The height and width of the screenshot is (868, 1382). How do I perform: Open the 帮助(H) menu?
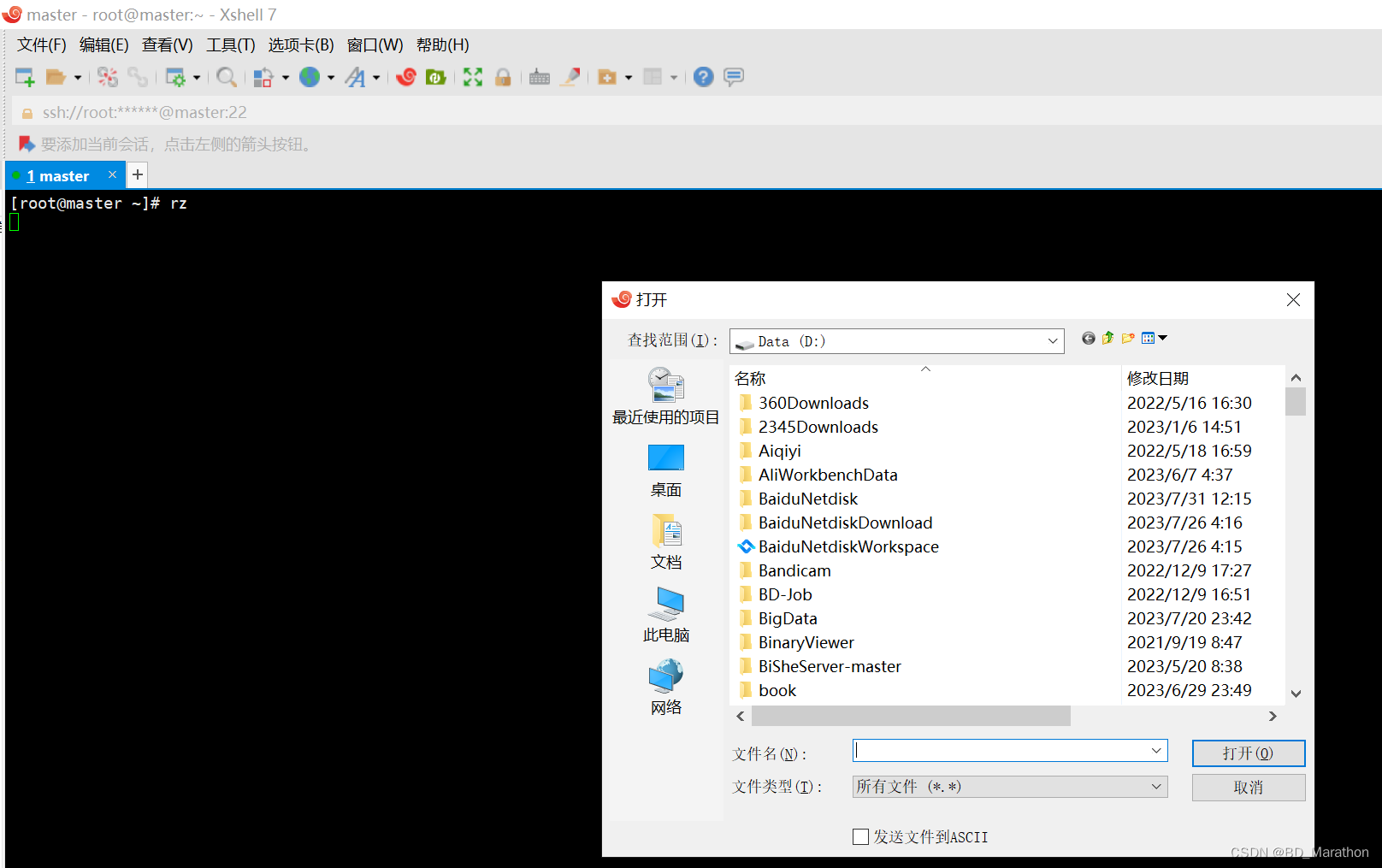[443, 45]
